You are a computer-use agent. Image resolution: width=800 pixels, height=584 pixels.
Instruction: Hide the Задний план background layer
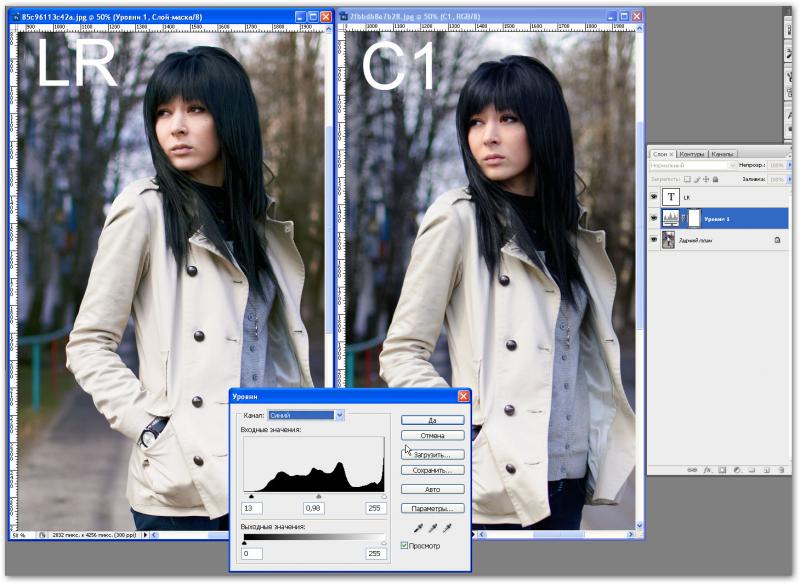[x=654, y=240]
